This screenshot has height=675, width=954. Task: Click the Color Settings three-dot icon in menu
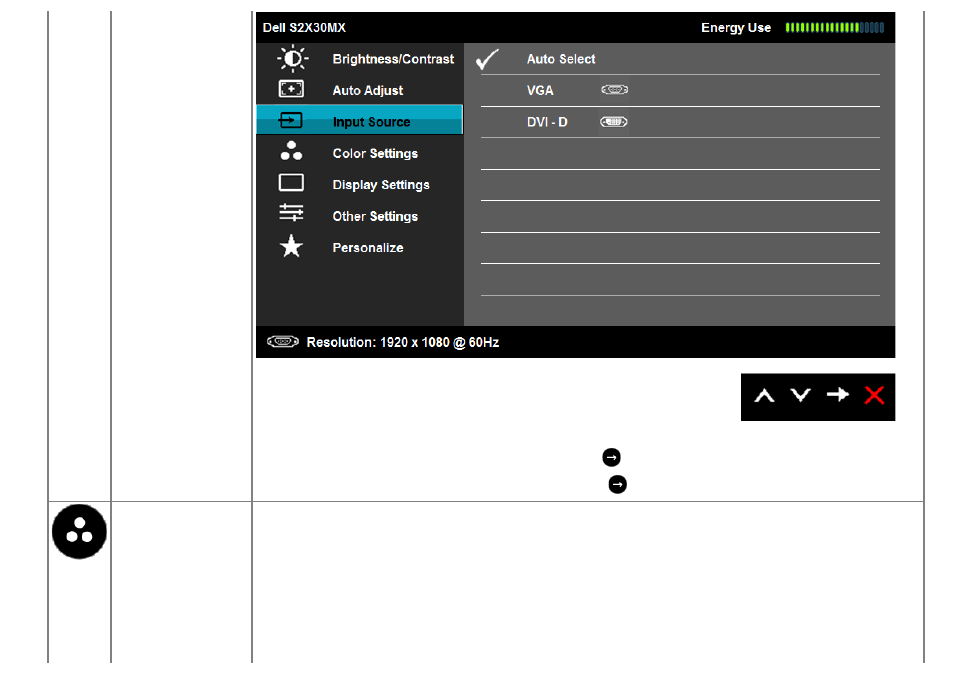click(291, 151)
